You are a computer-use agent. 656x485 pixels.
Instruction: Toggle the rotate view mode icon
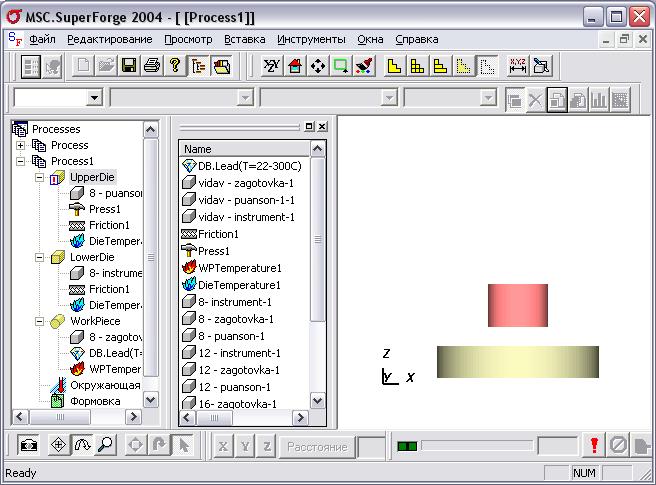point(82,445)
